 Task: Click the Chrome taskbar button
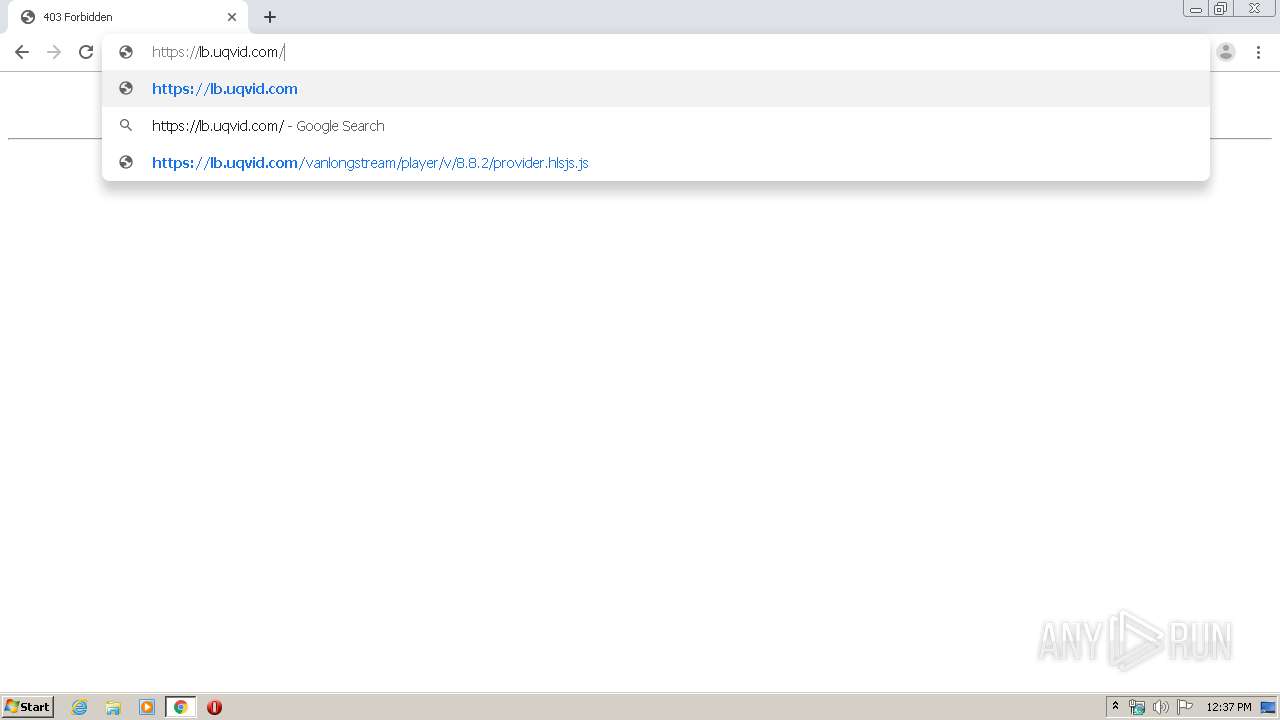180,707
